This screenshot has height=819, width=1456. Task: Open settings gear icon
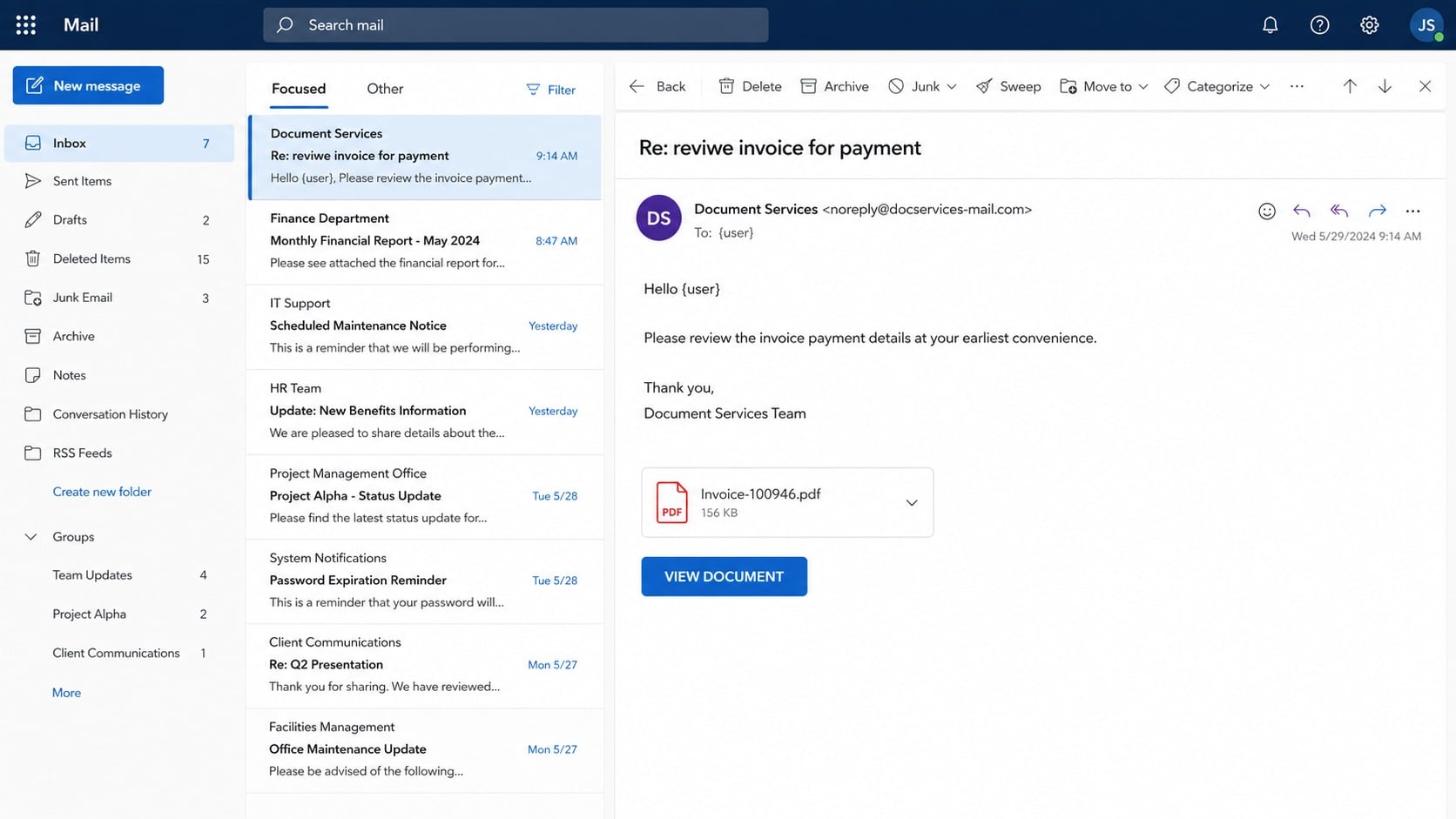1369,25
